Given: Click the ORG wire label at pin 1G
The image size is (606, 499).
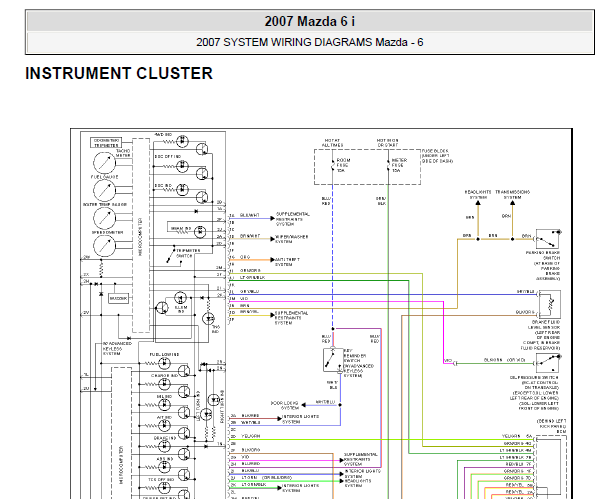Looking at the screenshot, I should tap(245, 257).
